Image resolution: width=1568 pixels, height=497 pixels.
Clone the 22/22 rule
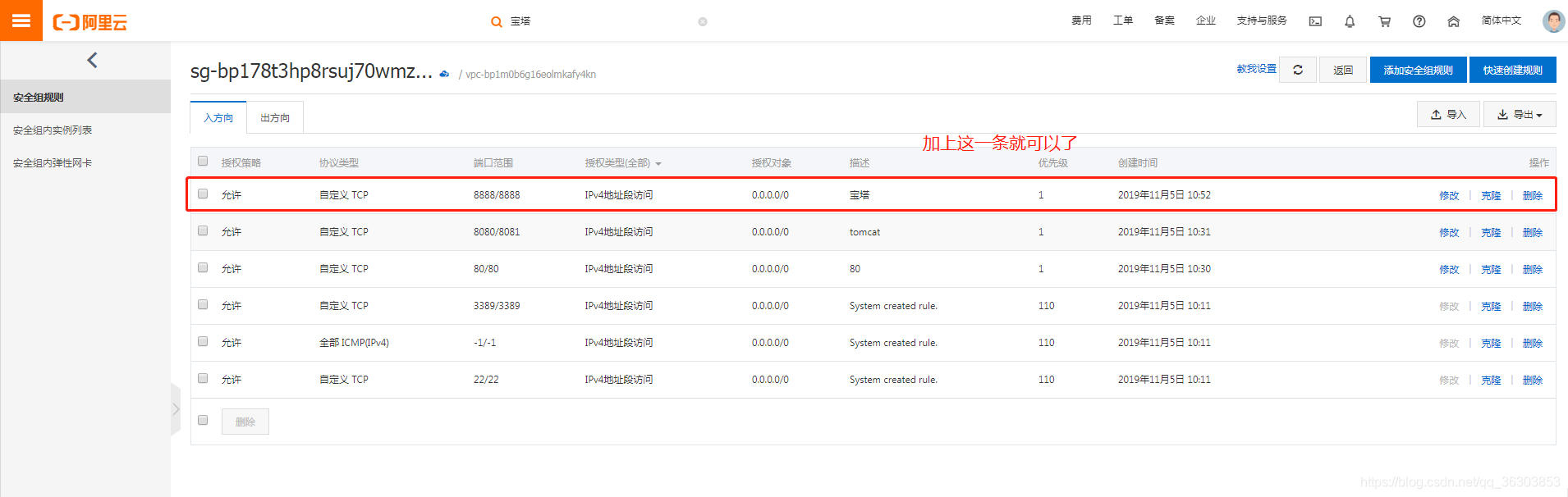[x=1491, y=380]
